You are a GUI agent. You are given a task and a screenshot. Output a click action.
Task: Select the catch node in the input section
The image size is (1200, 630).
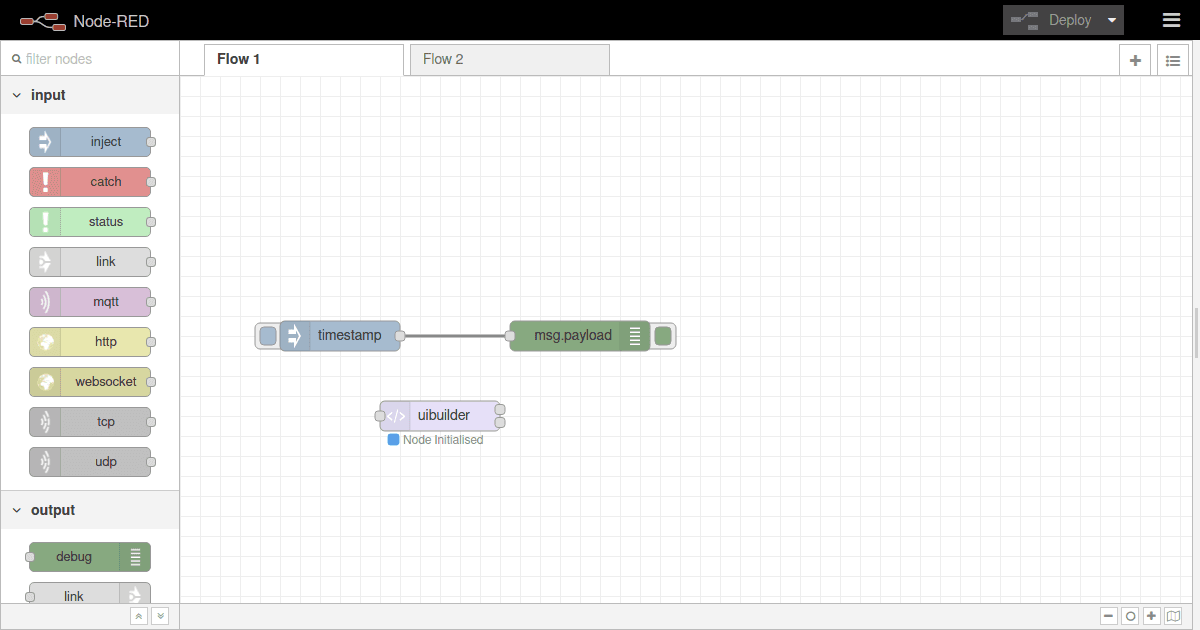(x=91, y=181)
